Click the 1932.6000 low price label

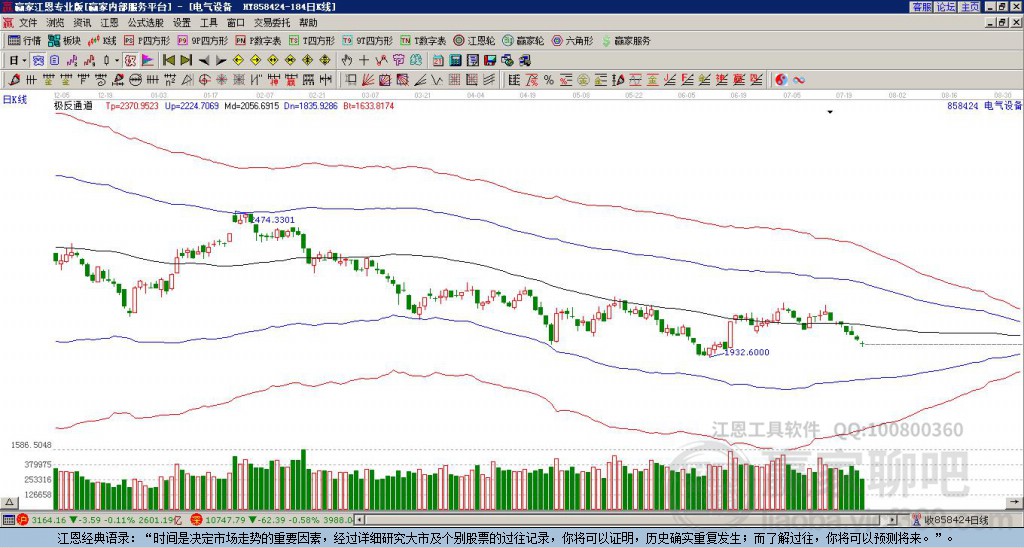pos(746,353)
